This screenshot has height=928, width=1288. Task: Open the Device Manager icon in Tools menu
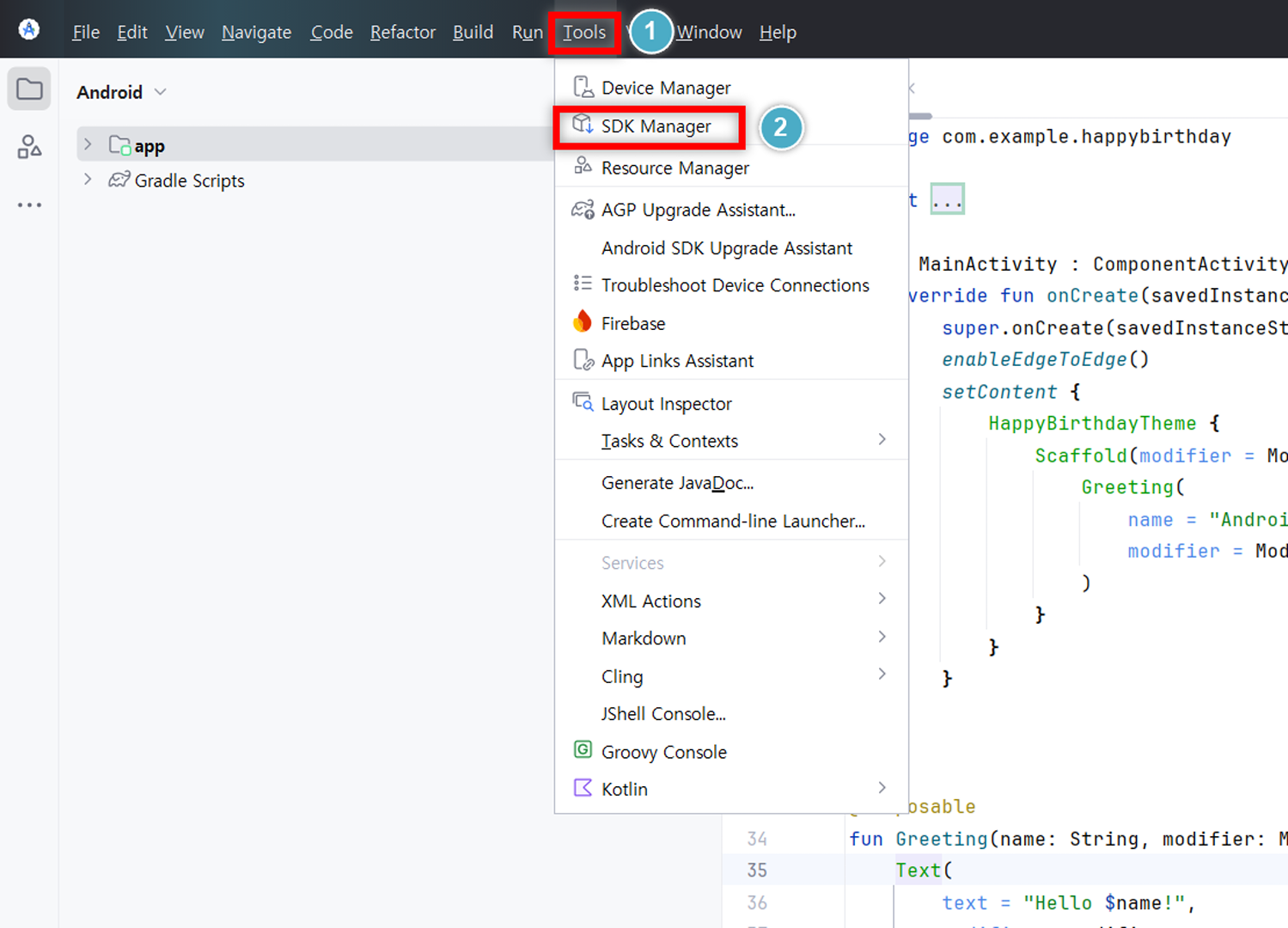(583, 86)
